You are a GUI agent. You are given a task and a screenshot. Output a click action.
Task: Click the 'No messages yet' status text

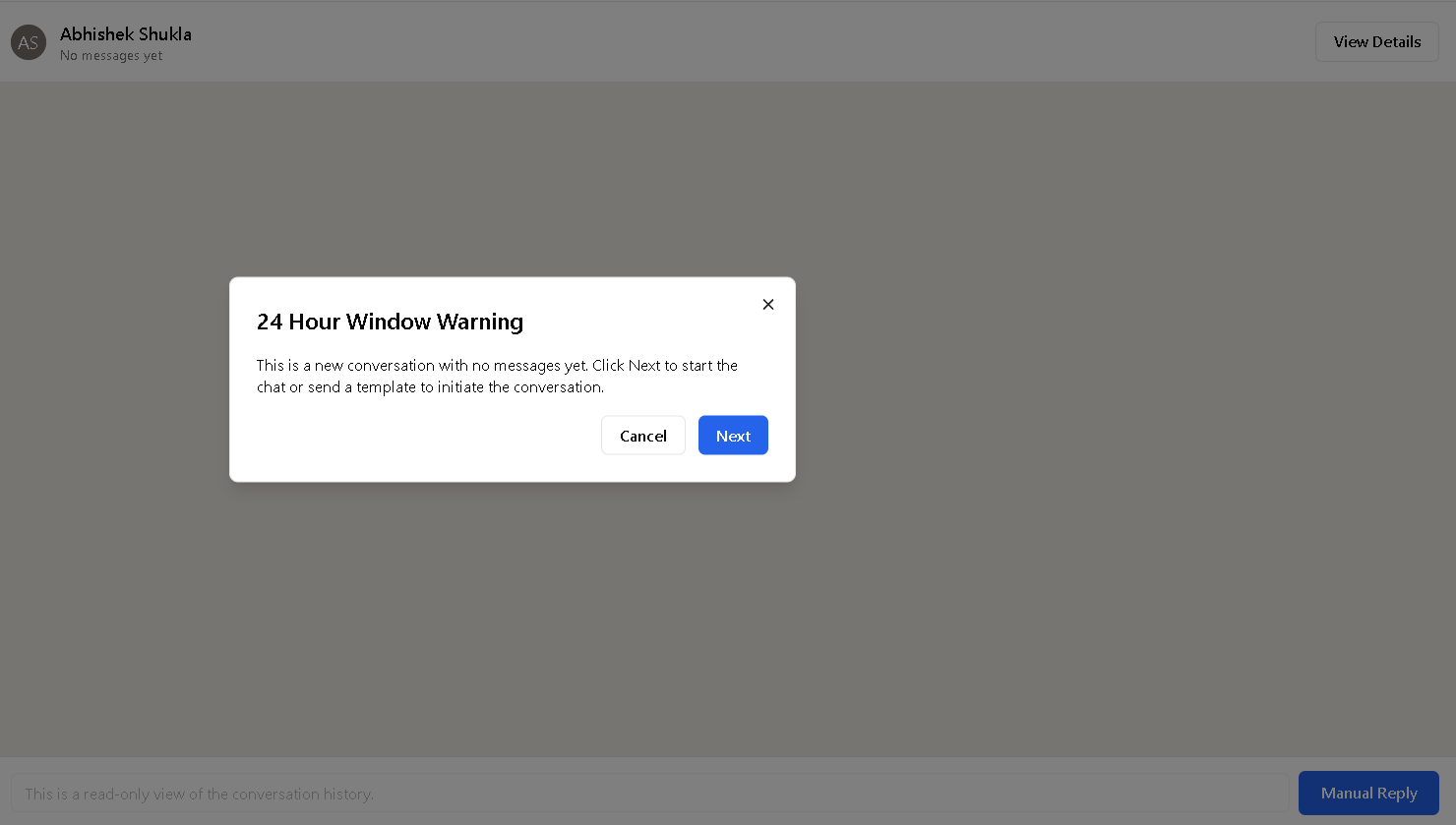[111, 56]
